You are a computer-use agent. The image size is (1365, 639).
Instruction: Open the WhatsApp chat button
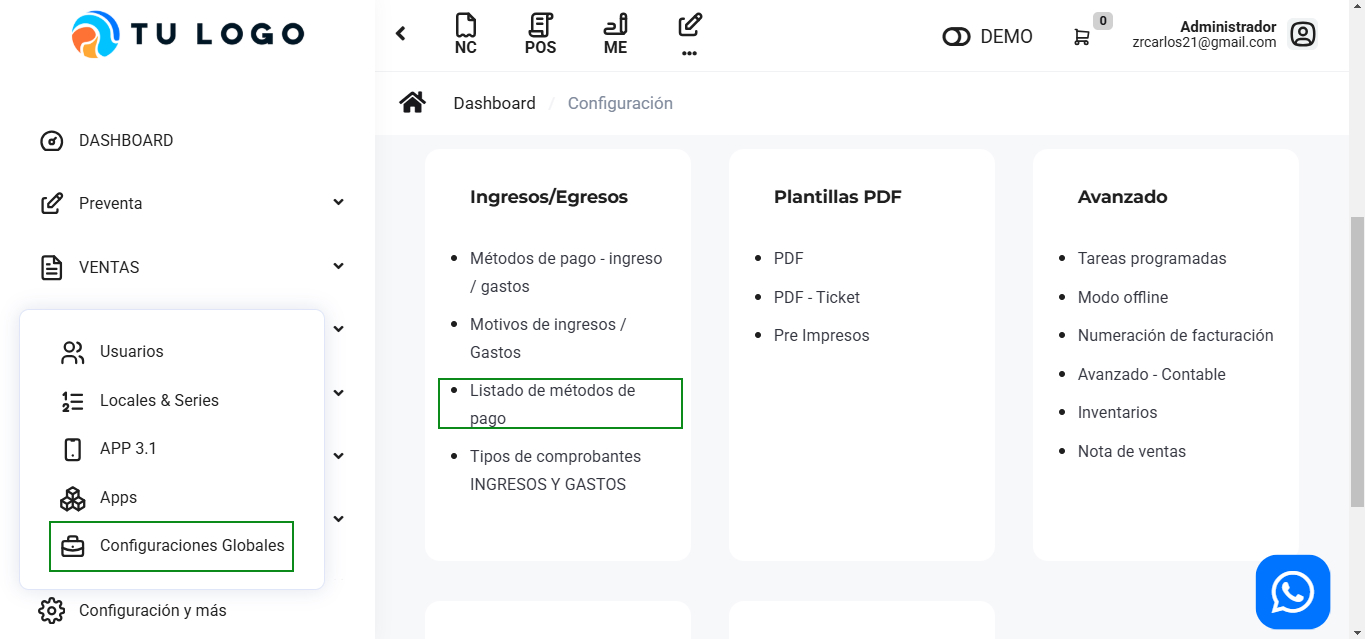[x=1292, y=592]
